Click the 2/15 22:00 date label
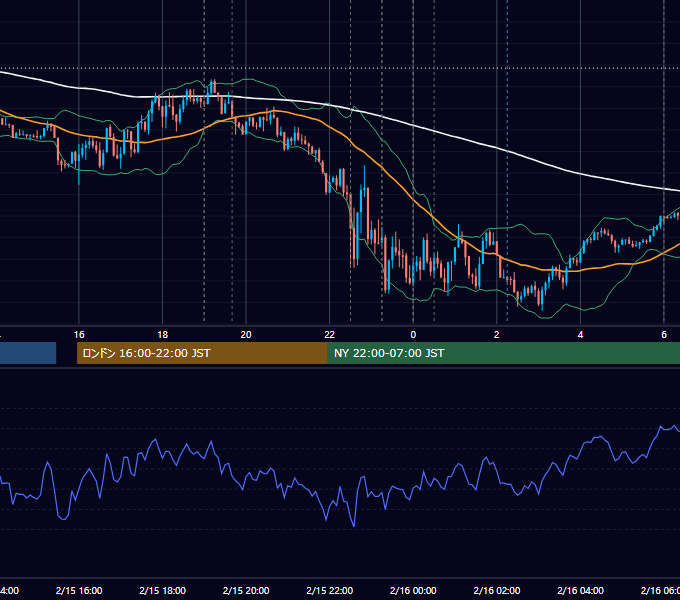The width and height of the screenshot is (680, 600). click(330, 590)
